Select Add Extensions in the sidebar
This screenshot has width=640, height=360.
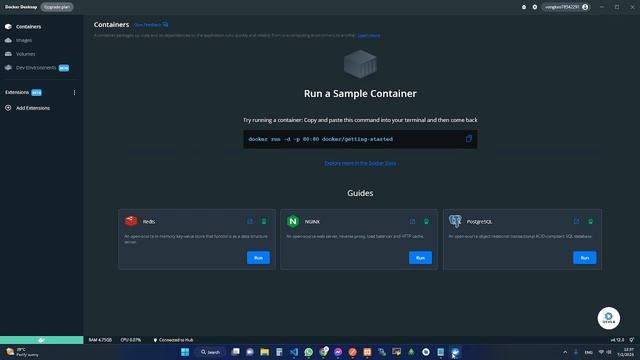(33, 108)
